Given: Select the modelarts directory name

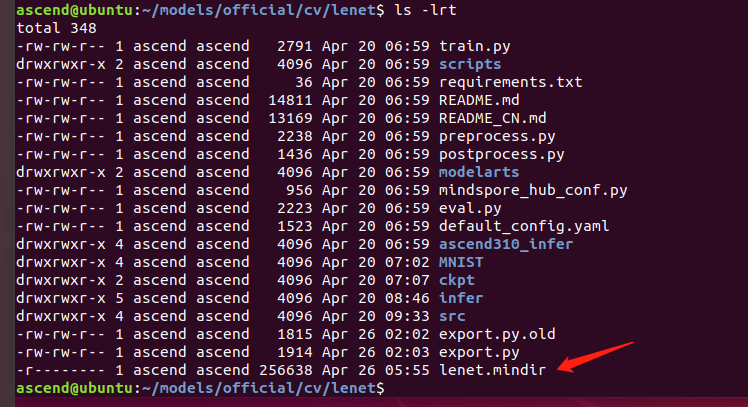Looking at the screenshot, I should click(480, 172).
